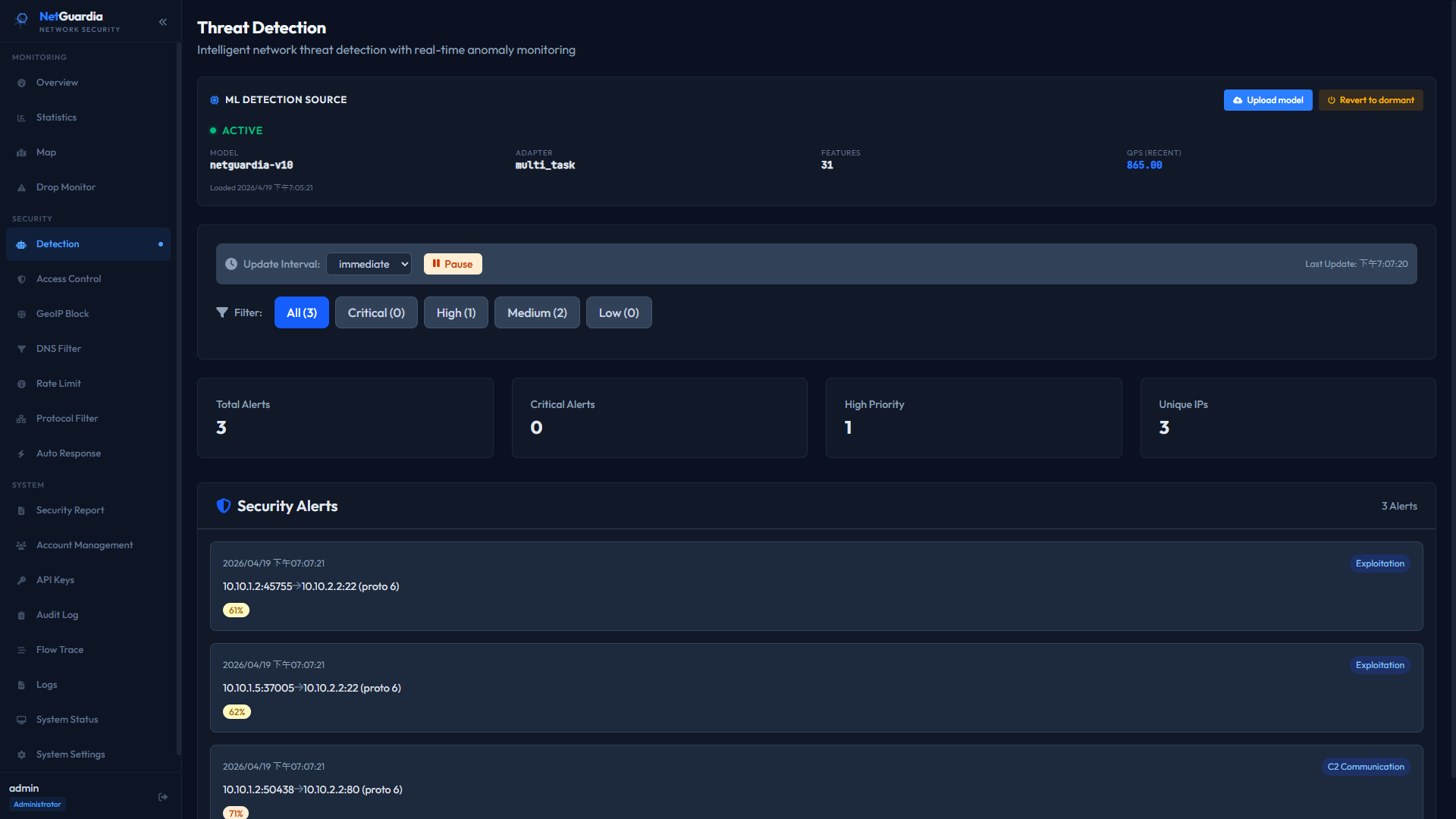1456x819 pixels.
Task: Open Flow Trace page
Action: (88, 650)
